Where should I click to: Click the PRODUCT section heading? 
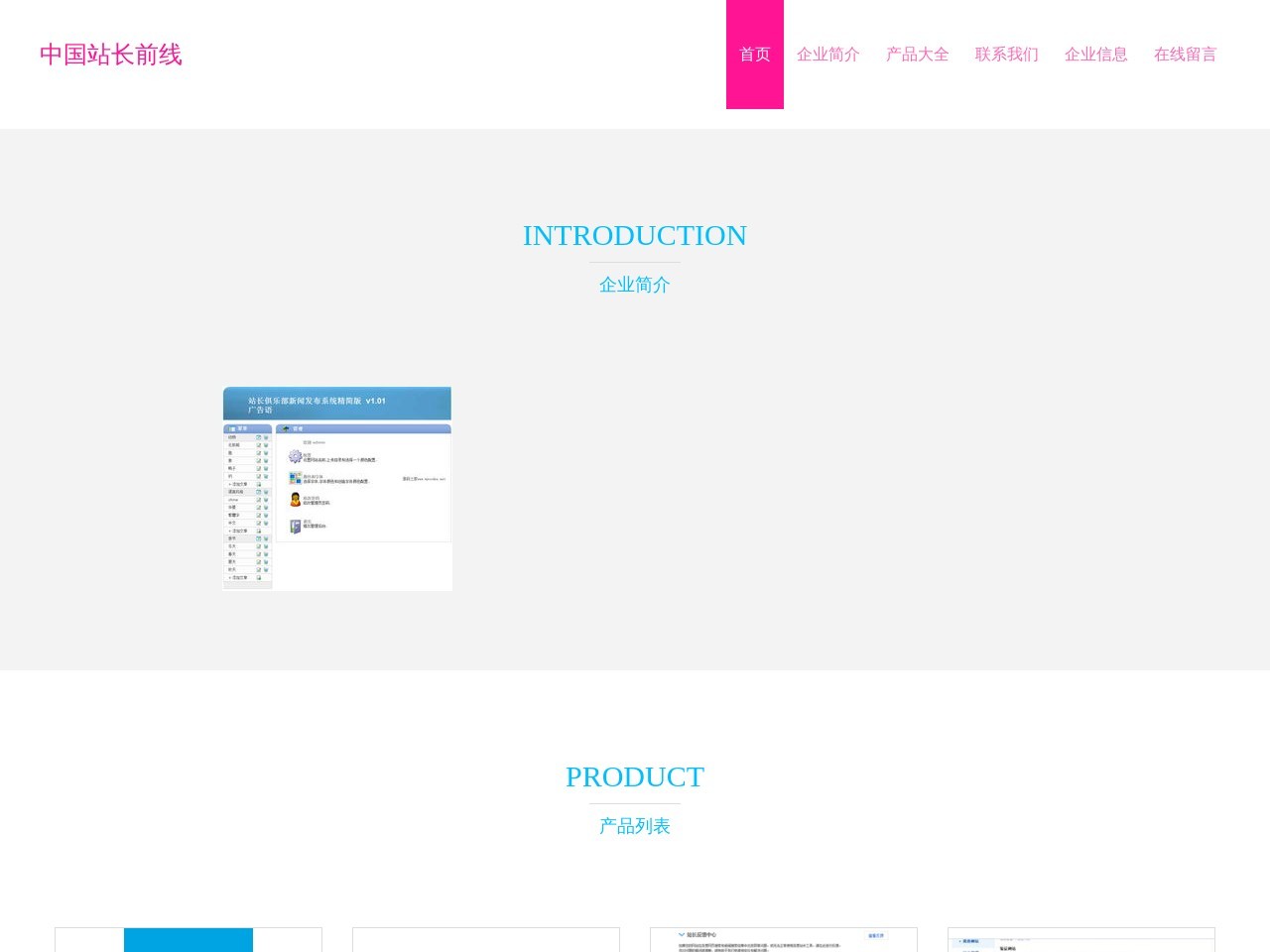coord(635,776)
